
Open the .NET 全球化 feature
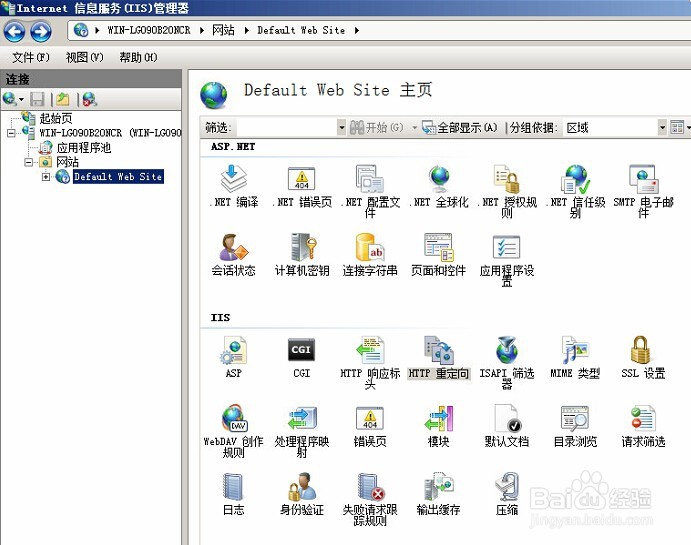click(x=439, y=186)
